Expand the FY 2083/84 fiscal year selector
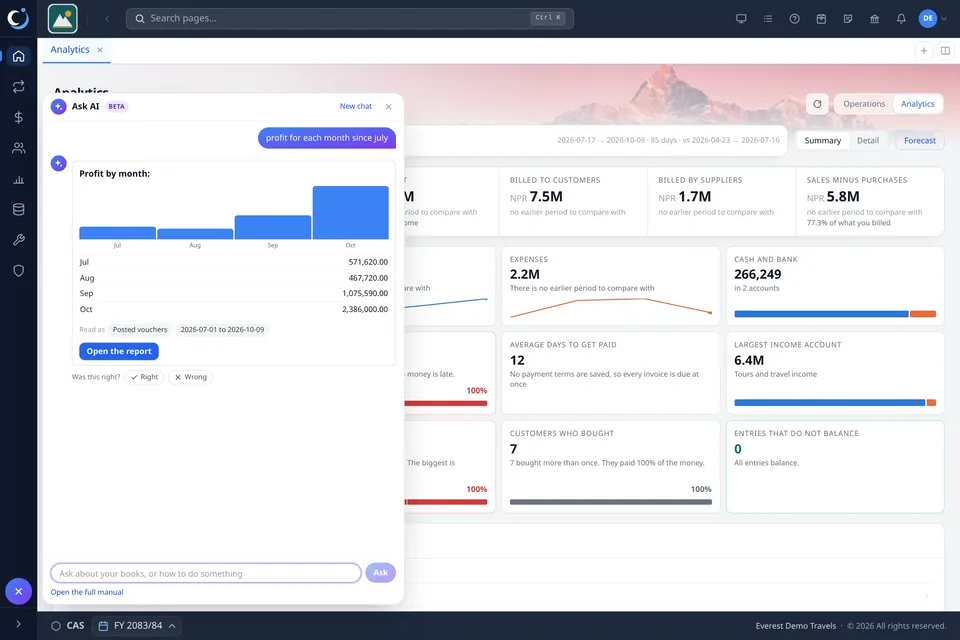 point(137,626)
